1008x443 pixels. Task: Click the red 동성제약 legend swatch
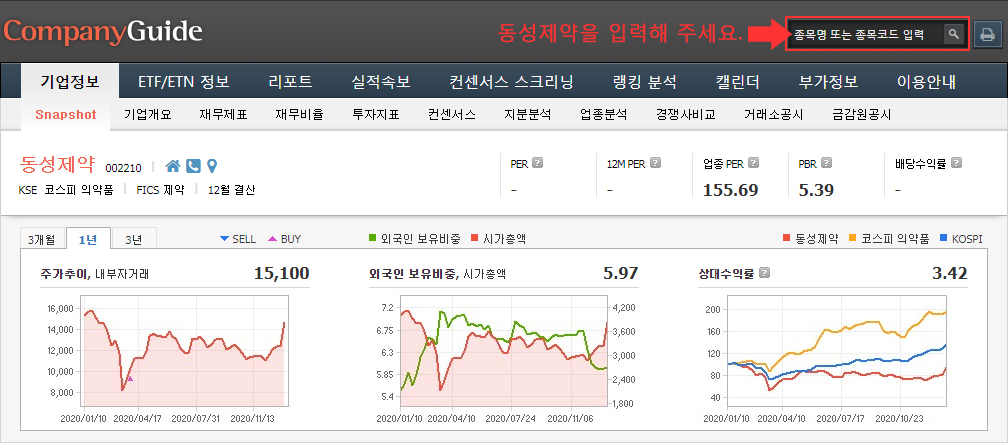786,239
